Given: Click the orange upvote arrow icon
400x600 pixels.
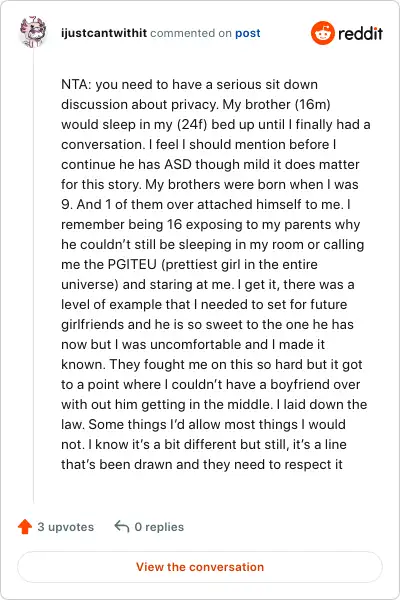Looking at the screenshot, I should (25, 527).
